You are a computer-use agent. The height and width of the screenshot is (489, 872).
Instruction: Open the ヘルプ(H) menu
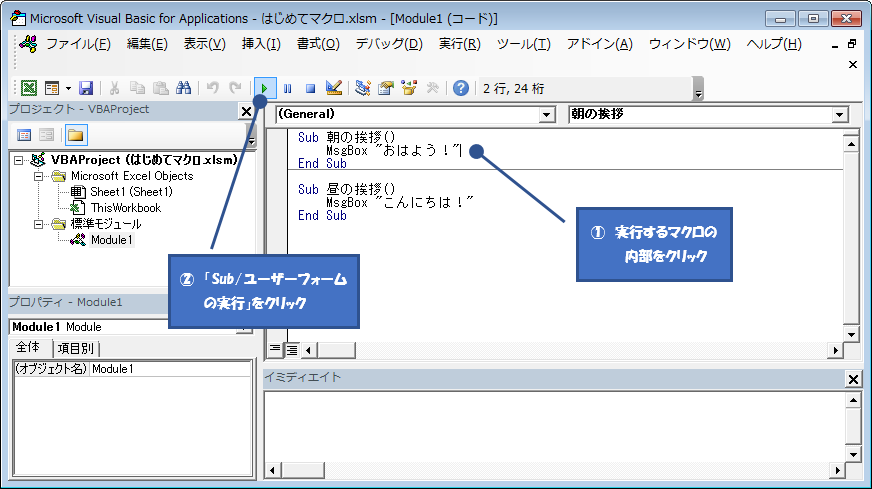pyautogui.click(x=774, y=44)
